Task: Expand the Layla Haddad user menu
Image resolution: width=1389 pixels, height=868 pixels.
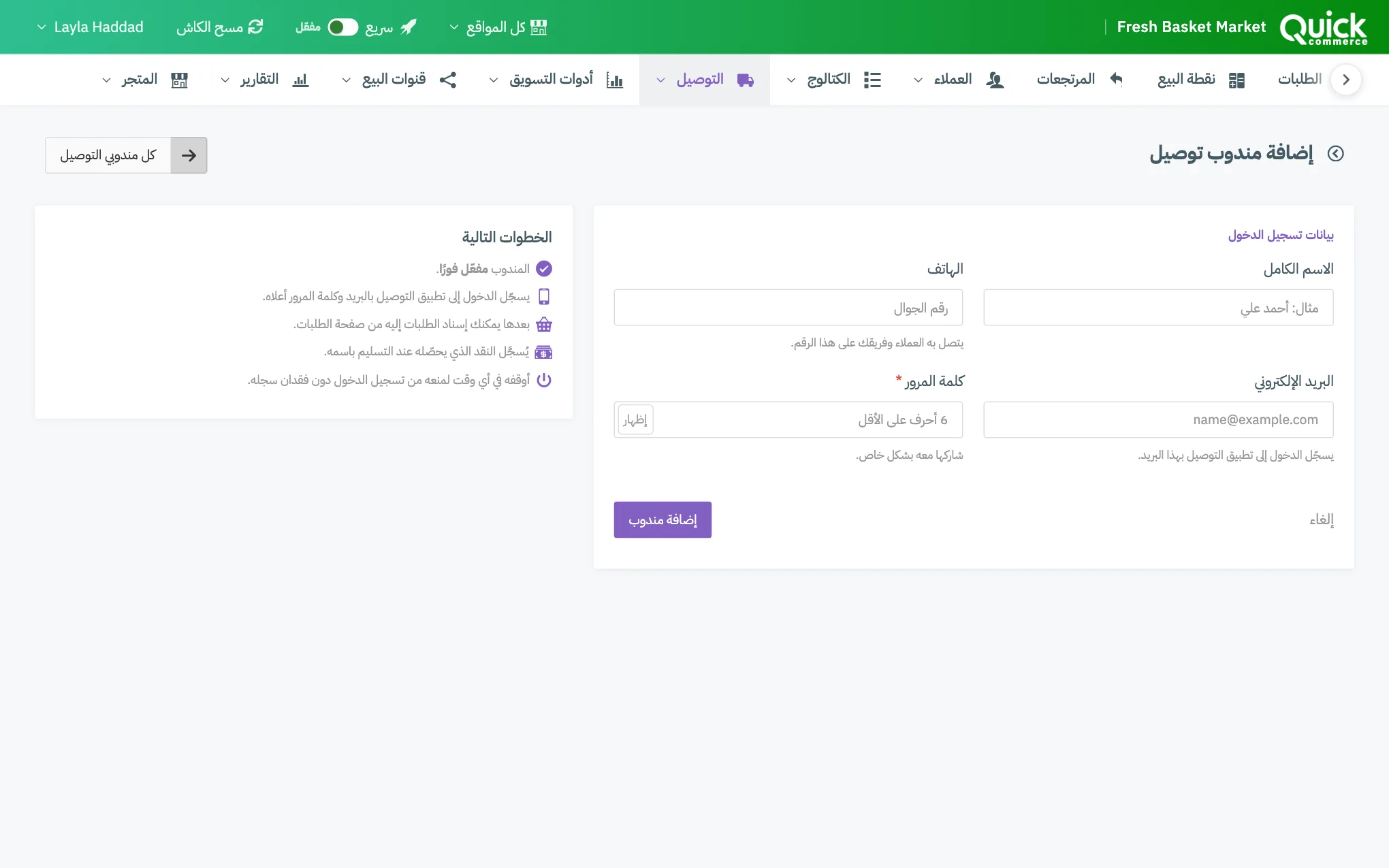Action: point(90,27)
